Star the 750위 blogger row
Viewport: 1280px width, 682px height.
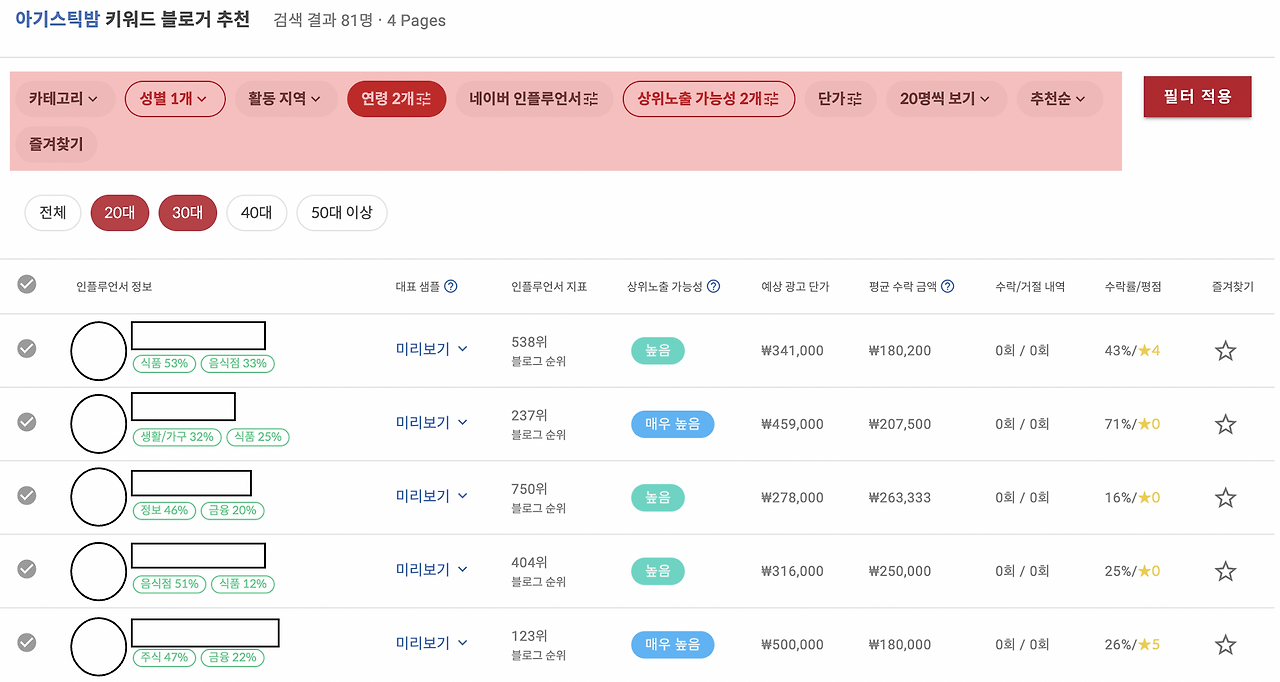(x=1225, y=496)
